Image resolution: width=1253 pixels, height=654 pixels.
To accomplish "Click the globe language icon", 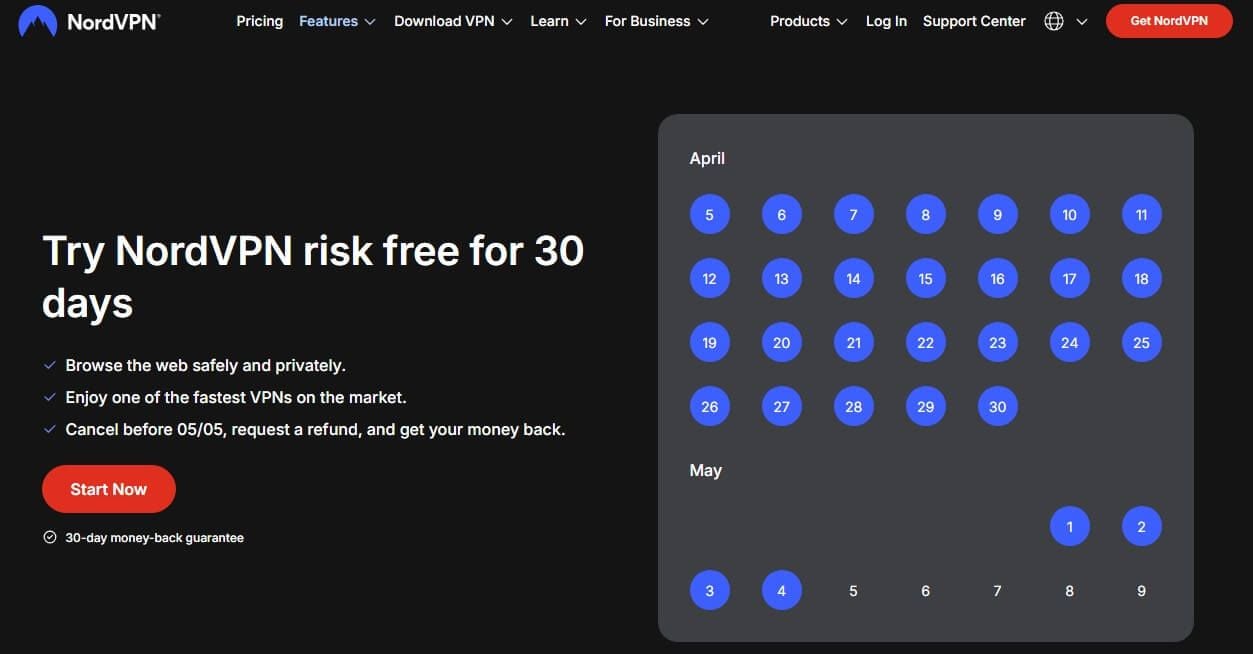I will pos(1054,21).
